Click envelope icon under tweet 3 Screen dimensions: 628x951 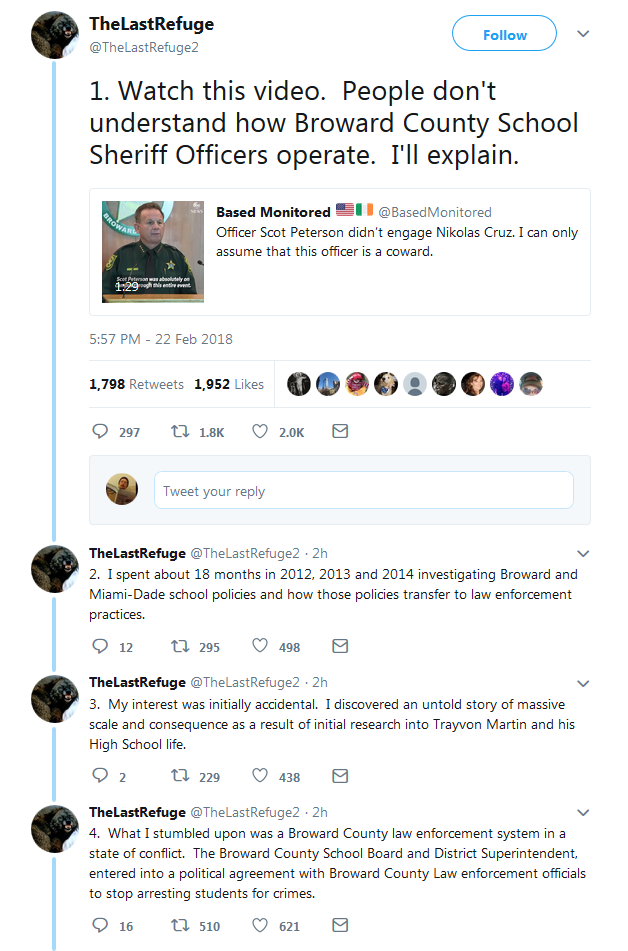(x=340, y=776)
